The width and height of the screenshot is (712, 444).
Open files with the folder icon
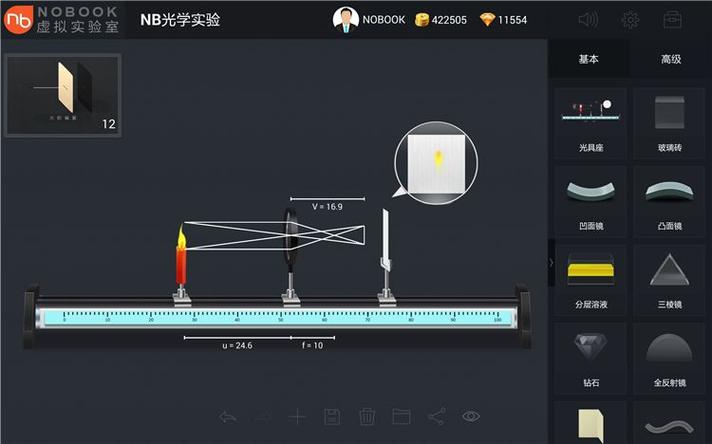(401, 416)
